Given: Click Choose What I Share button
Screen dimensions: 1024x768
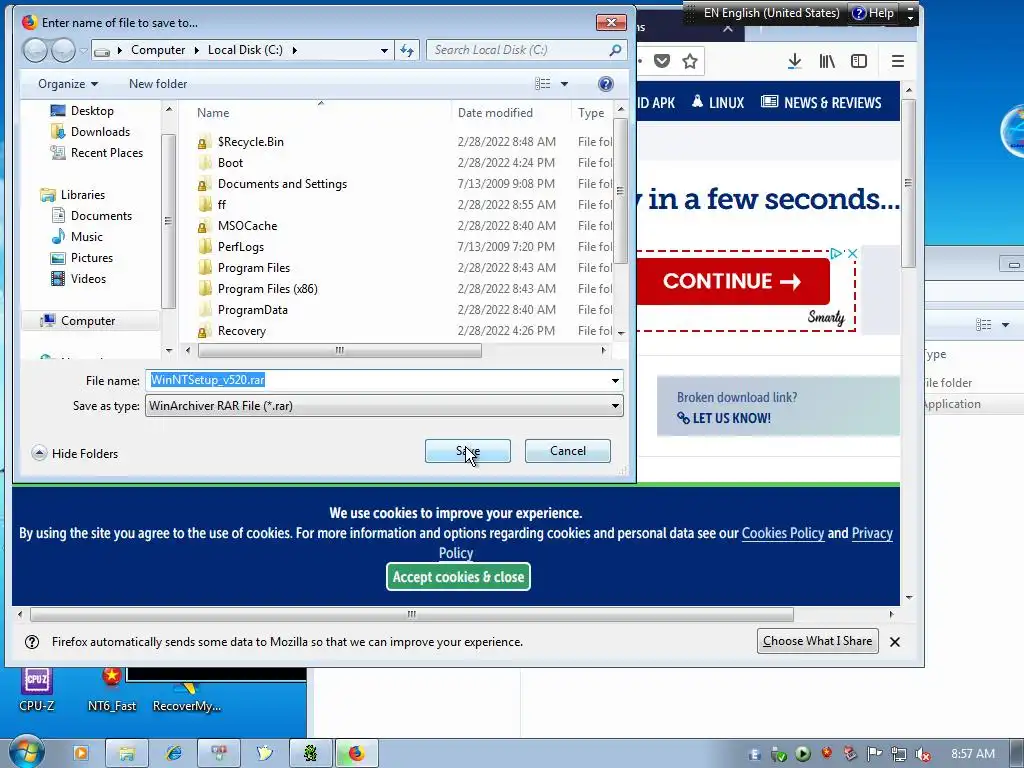Looking at the screenshot, I should [x=818, y=641].
